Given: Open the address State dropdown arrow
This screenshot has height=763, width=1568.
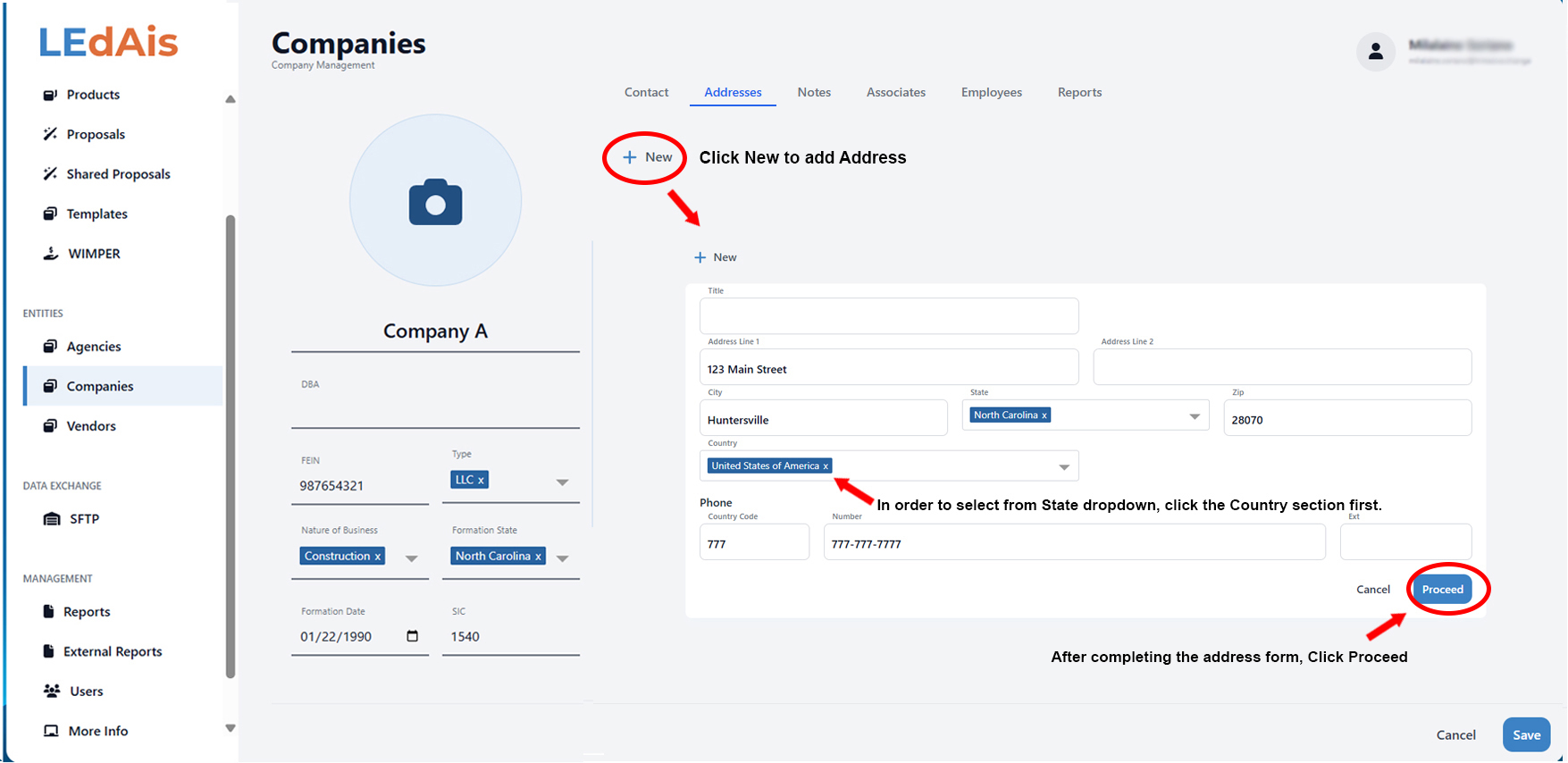Looking at the screenshot, I should point(1195,417).
